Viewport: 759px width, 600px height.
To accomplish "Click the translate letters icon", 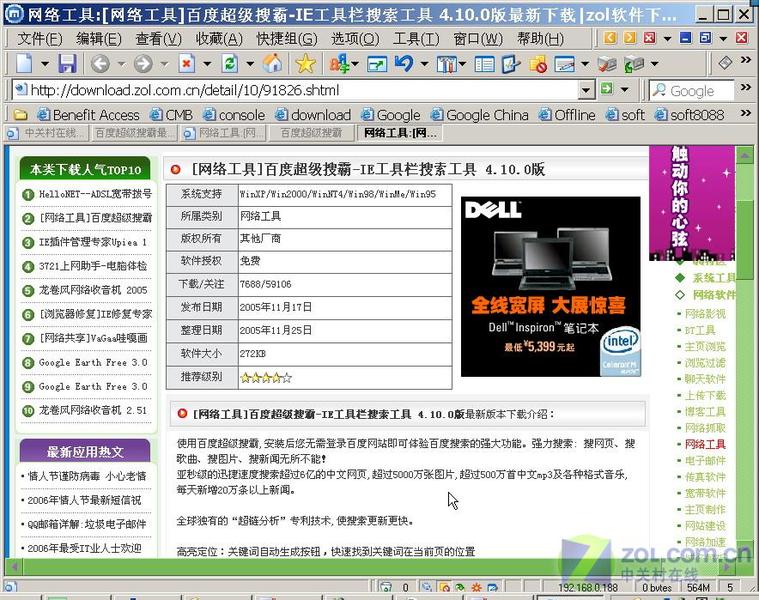I will [x=339, y=63].
